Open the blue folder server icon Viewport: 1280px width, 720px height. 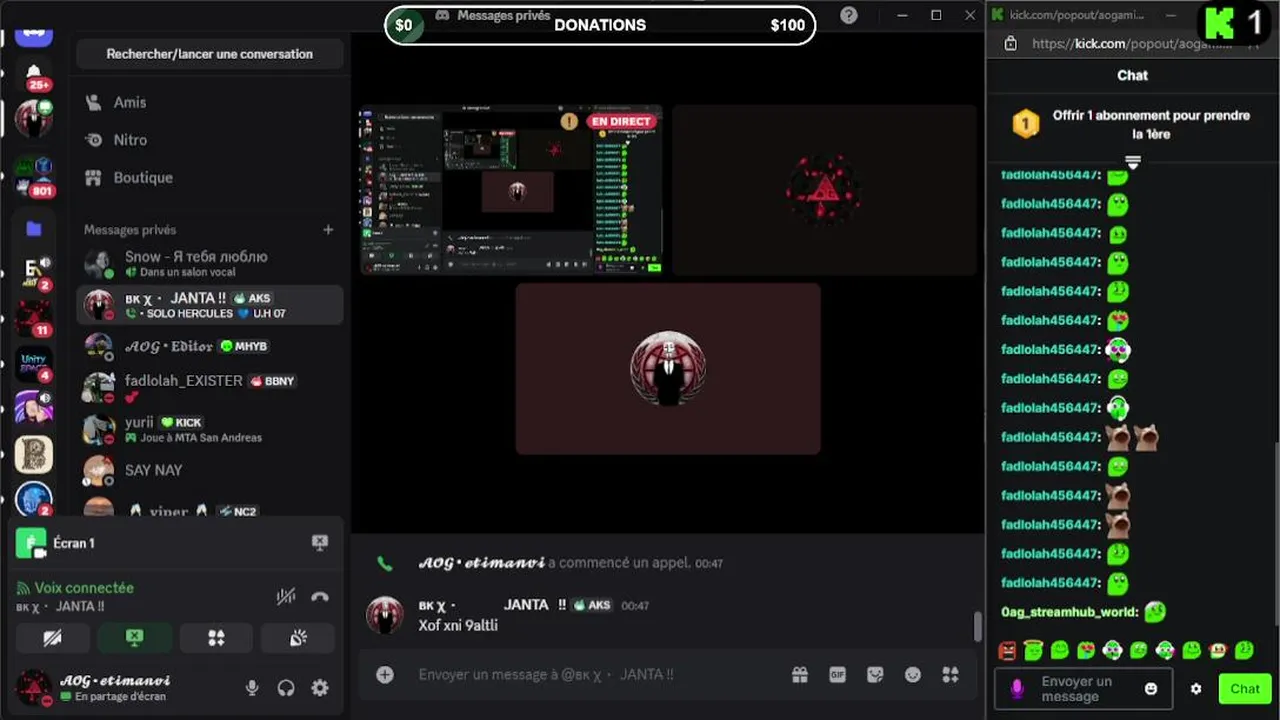click(x=34, y=229)
